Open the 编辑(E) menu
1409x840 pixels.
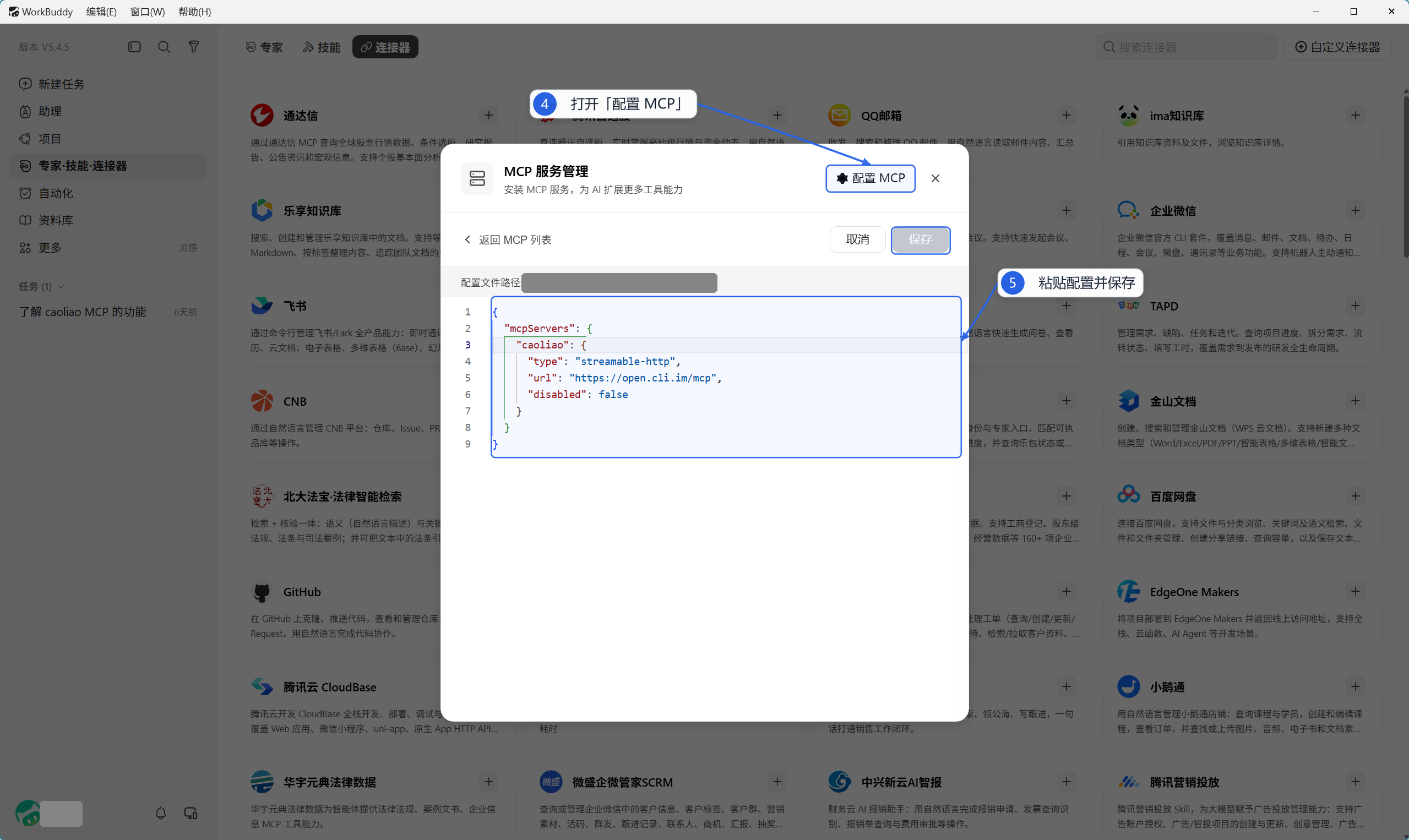[101, 12]
